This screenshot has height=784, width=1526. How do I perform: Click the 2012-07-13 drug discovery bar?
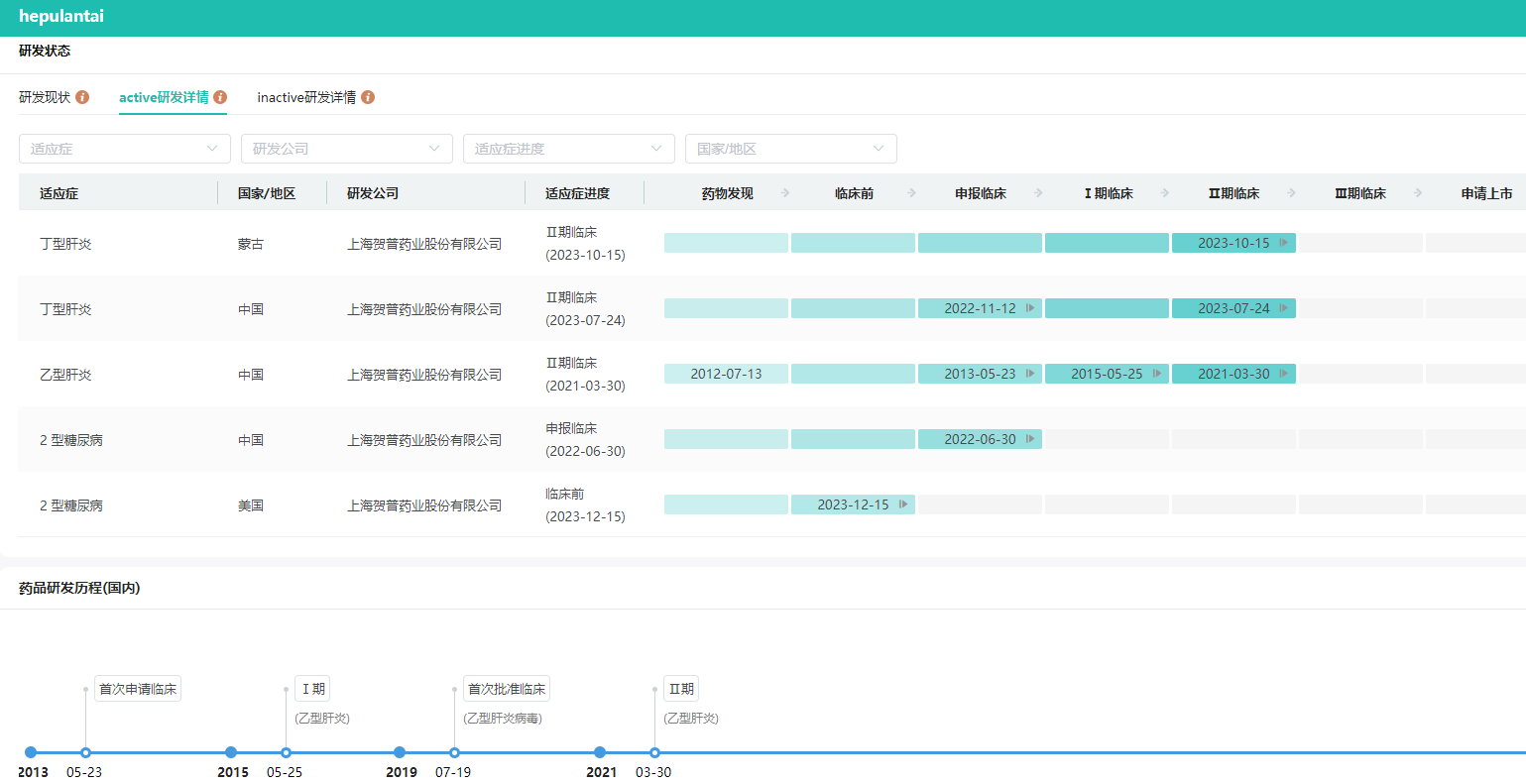(x=726, y=374)
